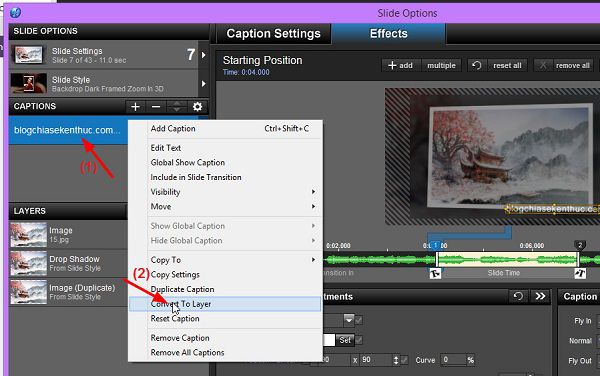Click the adjustments panel double-arrow icon

pyautogui.click(x=540, y=296)
